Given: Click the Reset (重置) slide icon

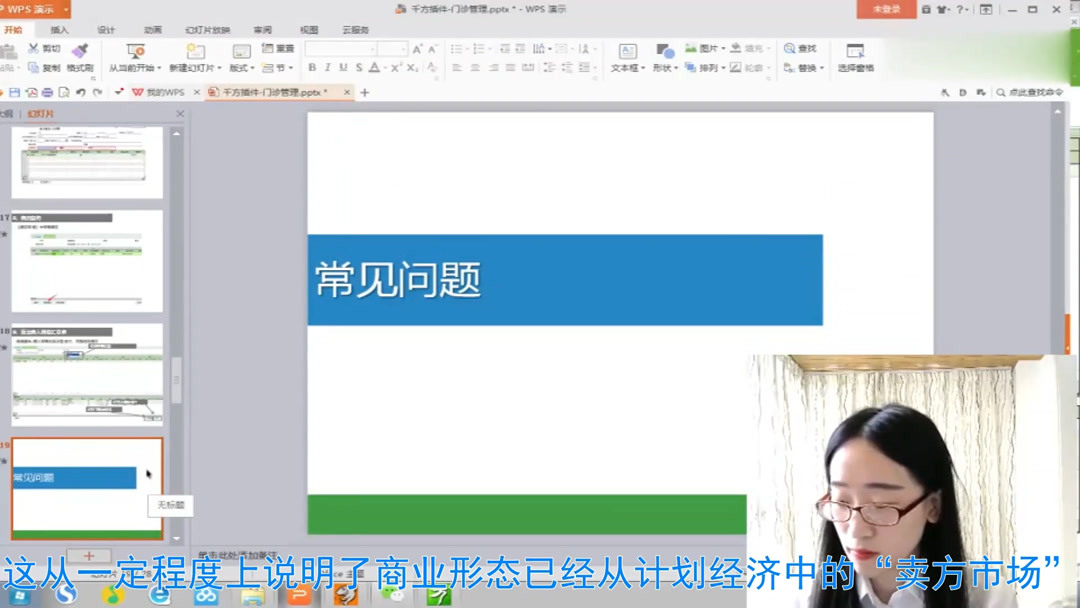Looking at the screenshot, I should 275,50.
